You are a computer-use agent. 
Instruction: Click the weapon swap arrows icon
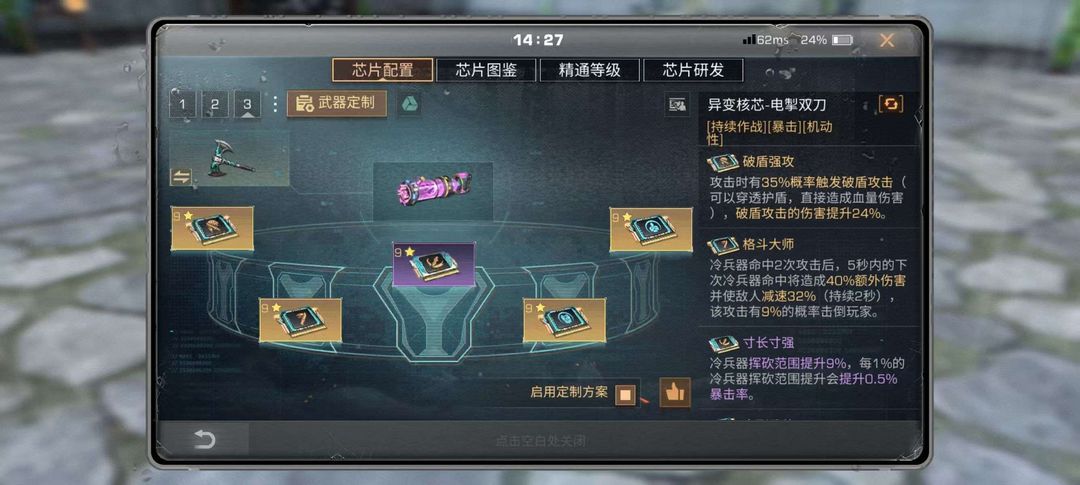pos(180,176)
